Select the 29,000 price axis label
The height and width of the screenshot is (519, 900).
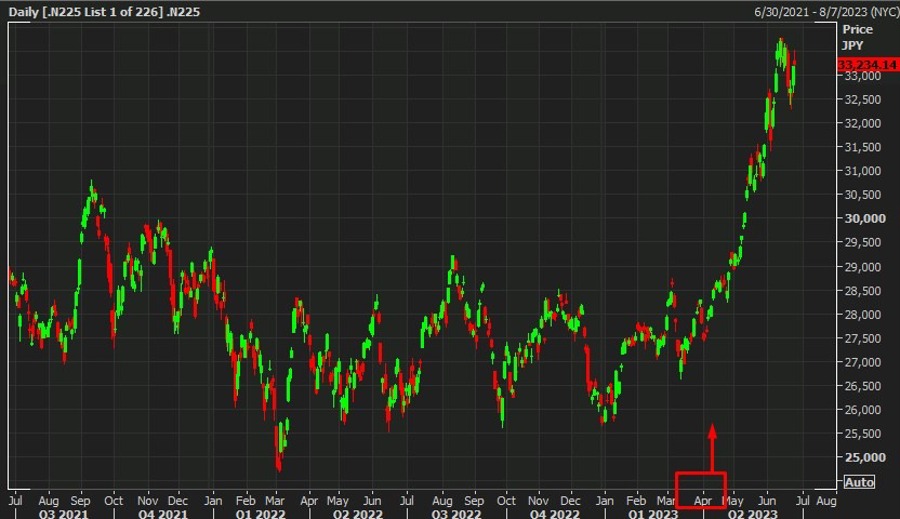tap(862, 267)
